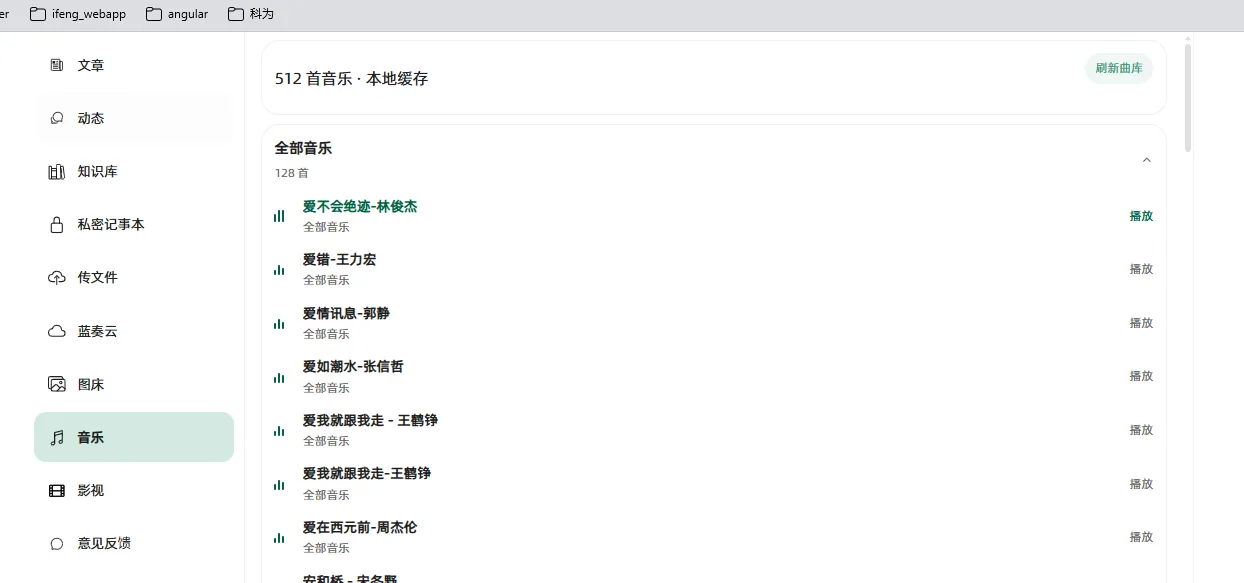Open the angular bookmark folder icon

[154, 14]
